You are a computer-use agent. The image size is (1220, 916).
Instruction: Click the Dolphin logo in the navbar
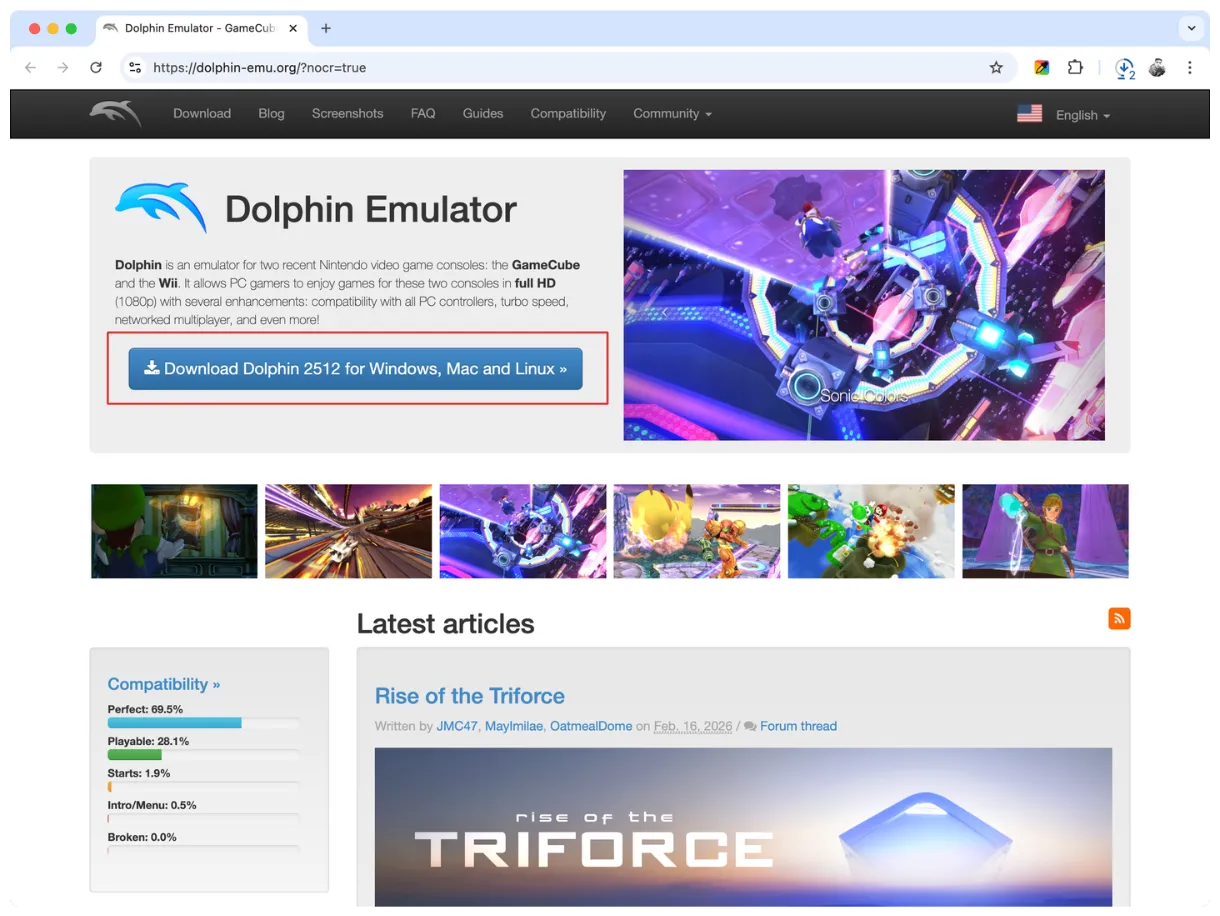pos(115,114)
